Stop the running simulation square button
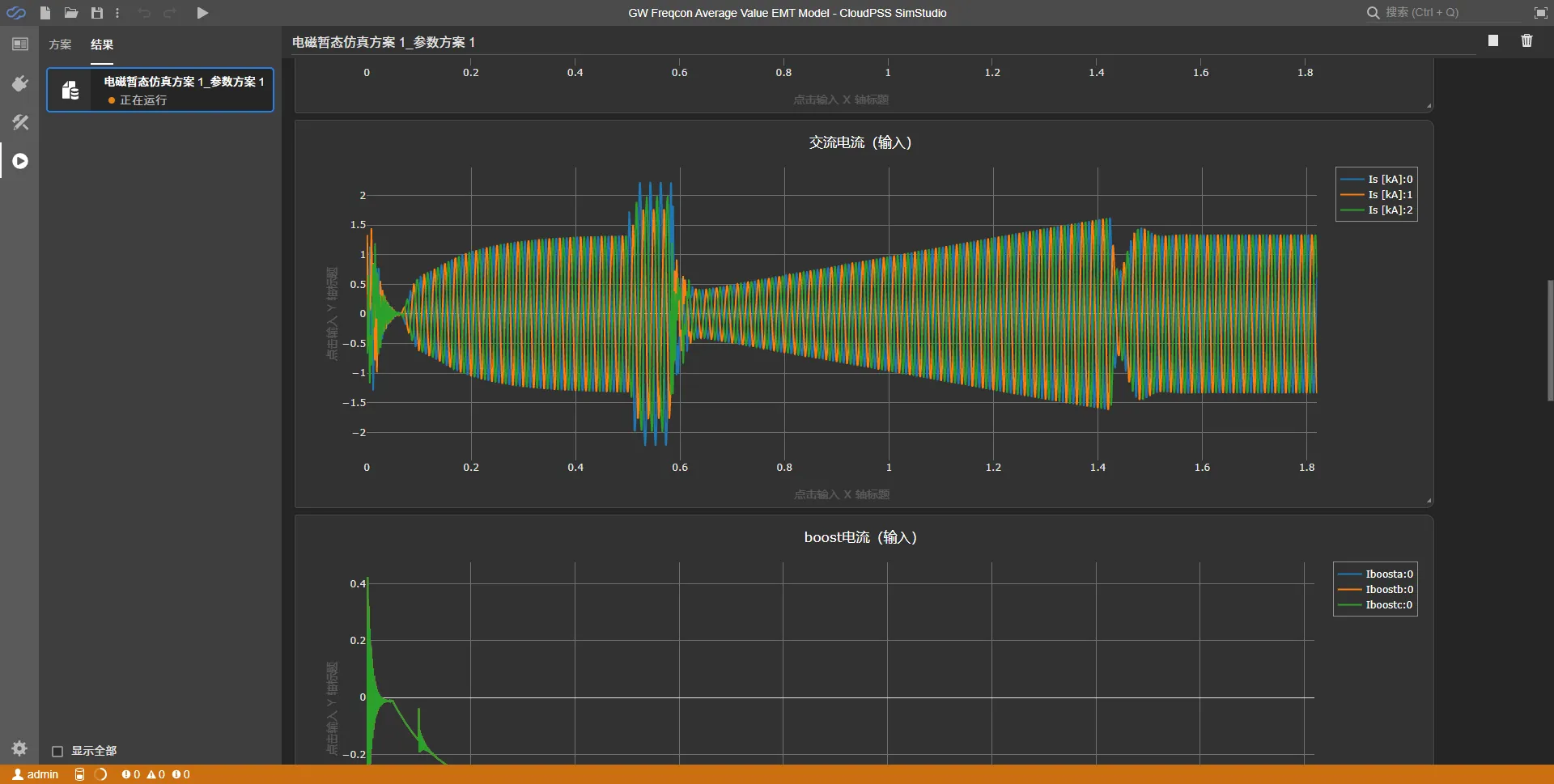The height and width of the screenshot is (784, 1554). coord(1493,40)
